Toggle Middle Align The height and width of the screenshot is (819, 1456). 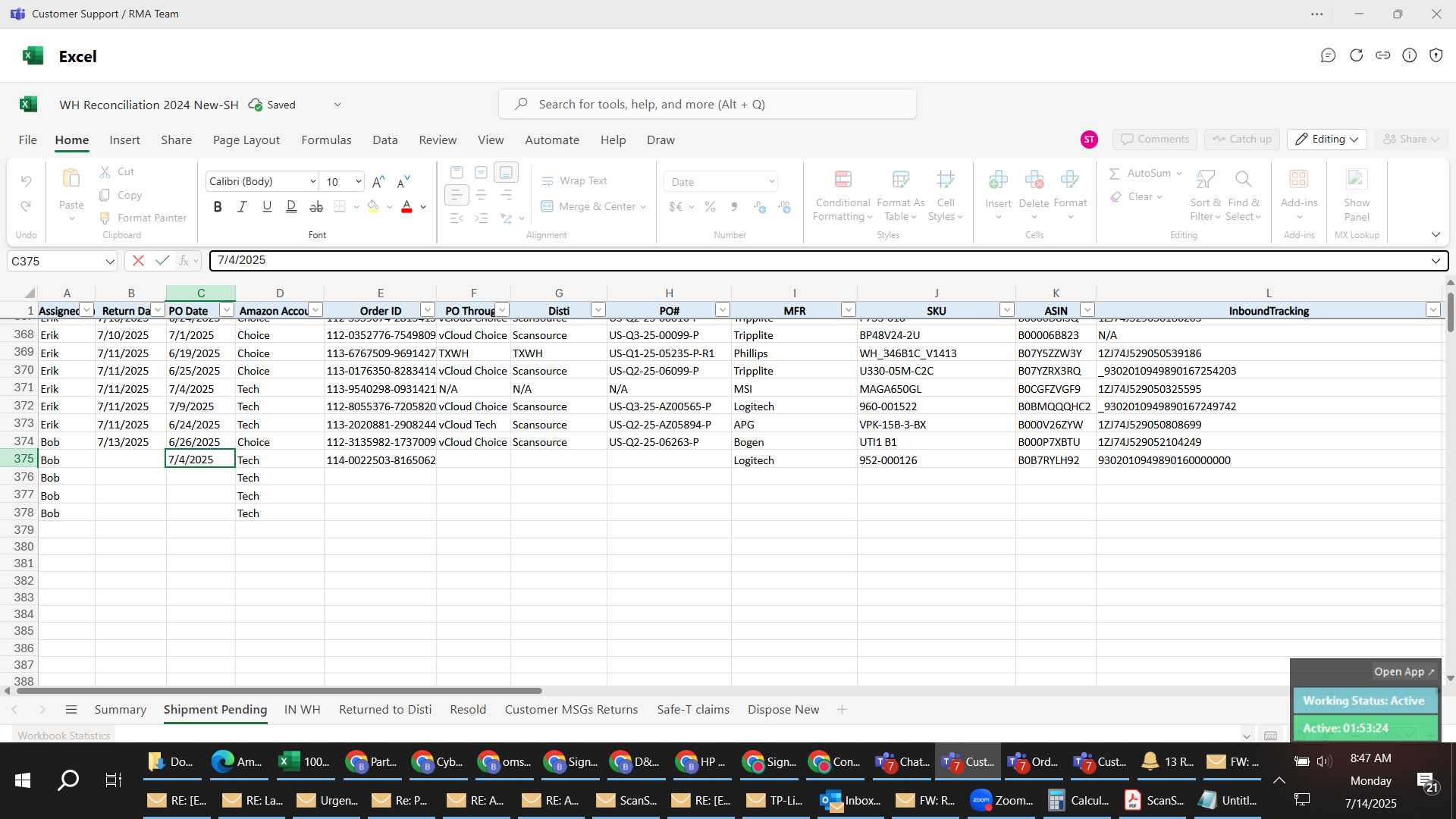(481, 172)
